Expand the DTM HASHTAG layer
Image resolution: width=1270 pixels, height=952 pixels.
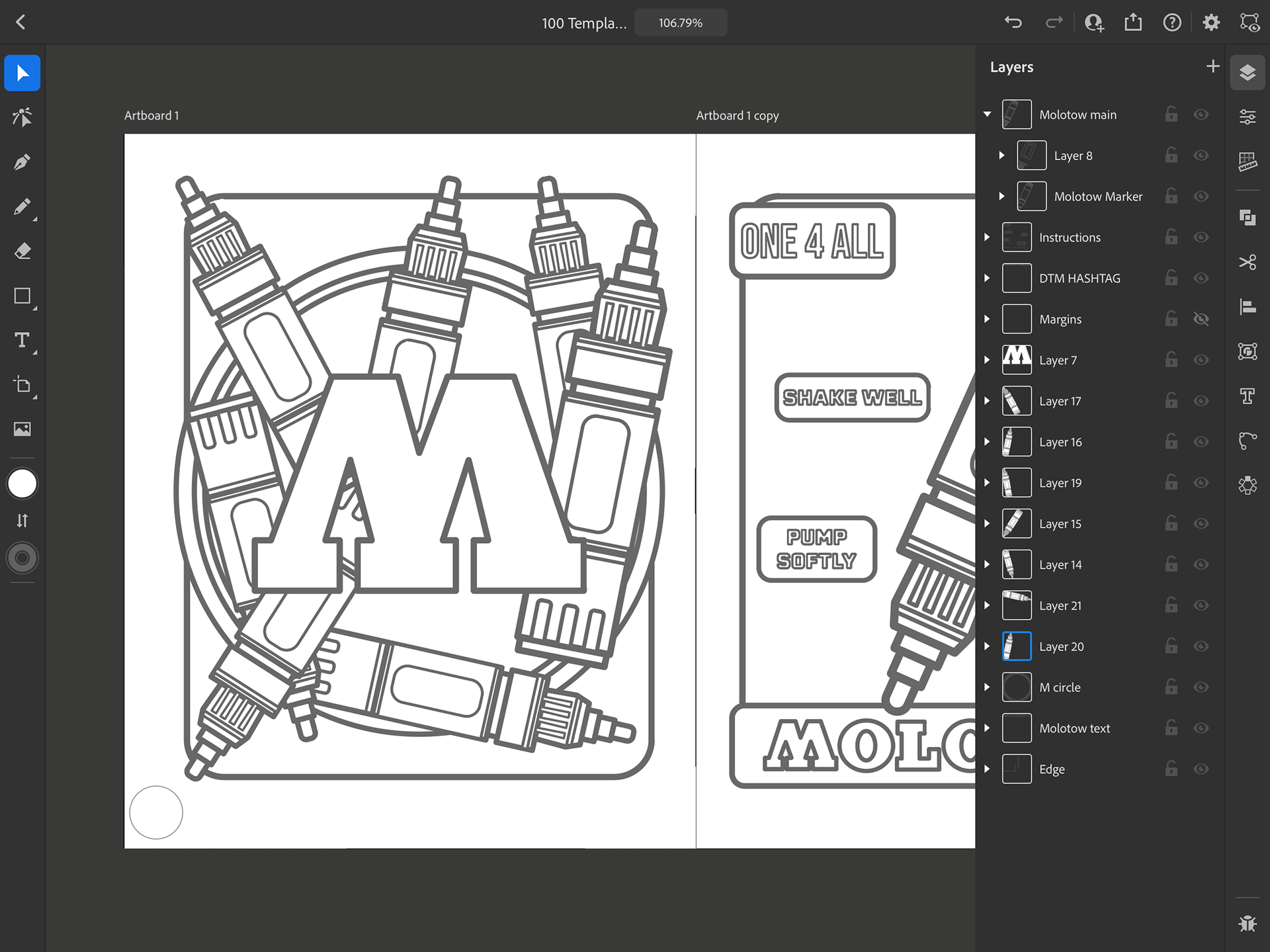(987, 278)
